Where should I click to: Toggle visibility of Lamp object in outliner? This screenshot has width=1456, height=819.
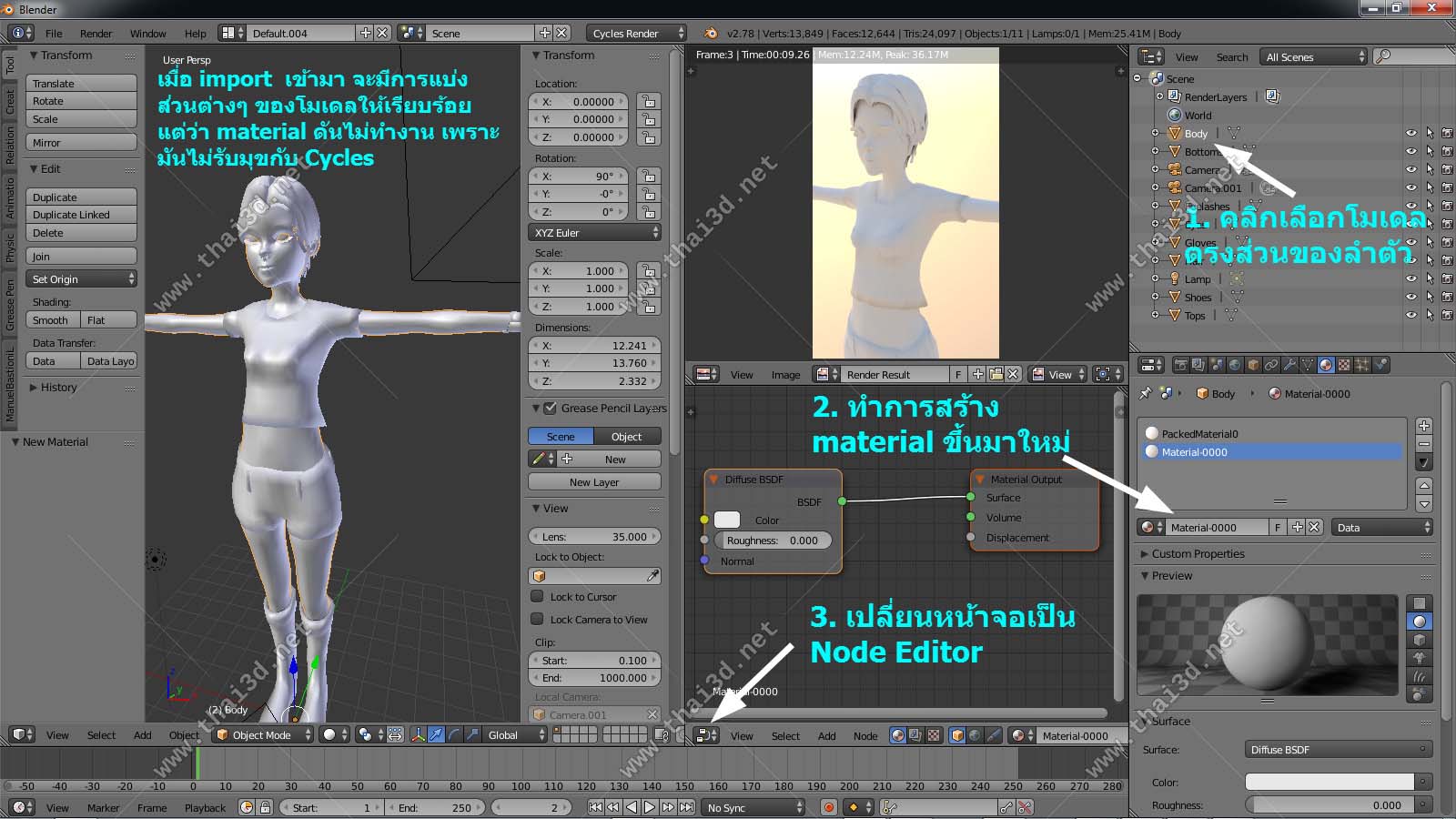click(1411, 278)
